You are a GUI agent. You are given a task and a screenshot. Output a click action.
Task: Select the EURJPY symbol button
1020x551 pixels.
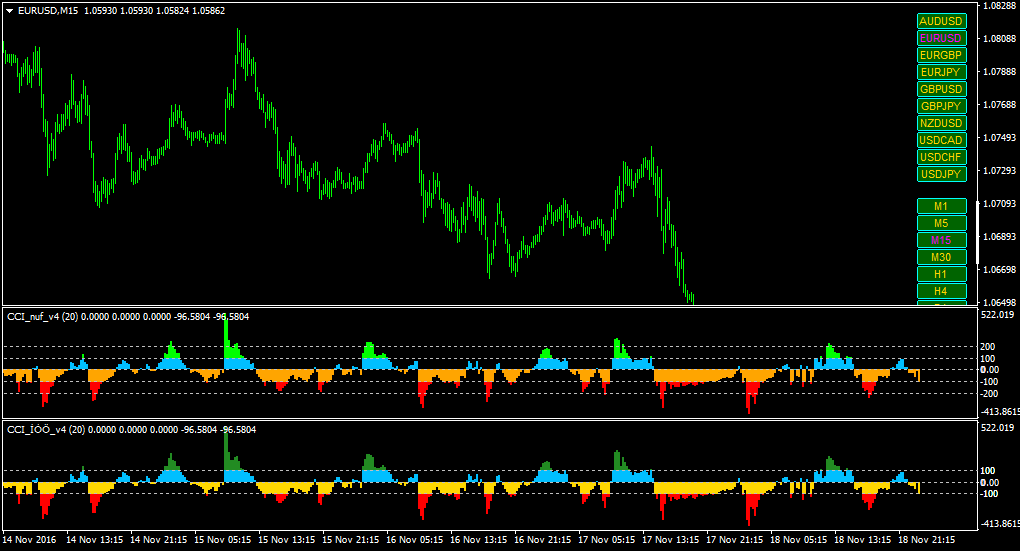pos(941,72)
